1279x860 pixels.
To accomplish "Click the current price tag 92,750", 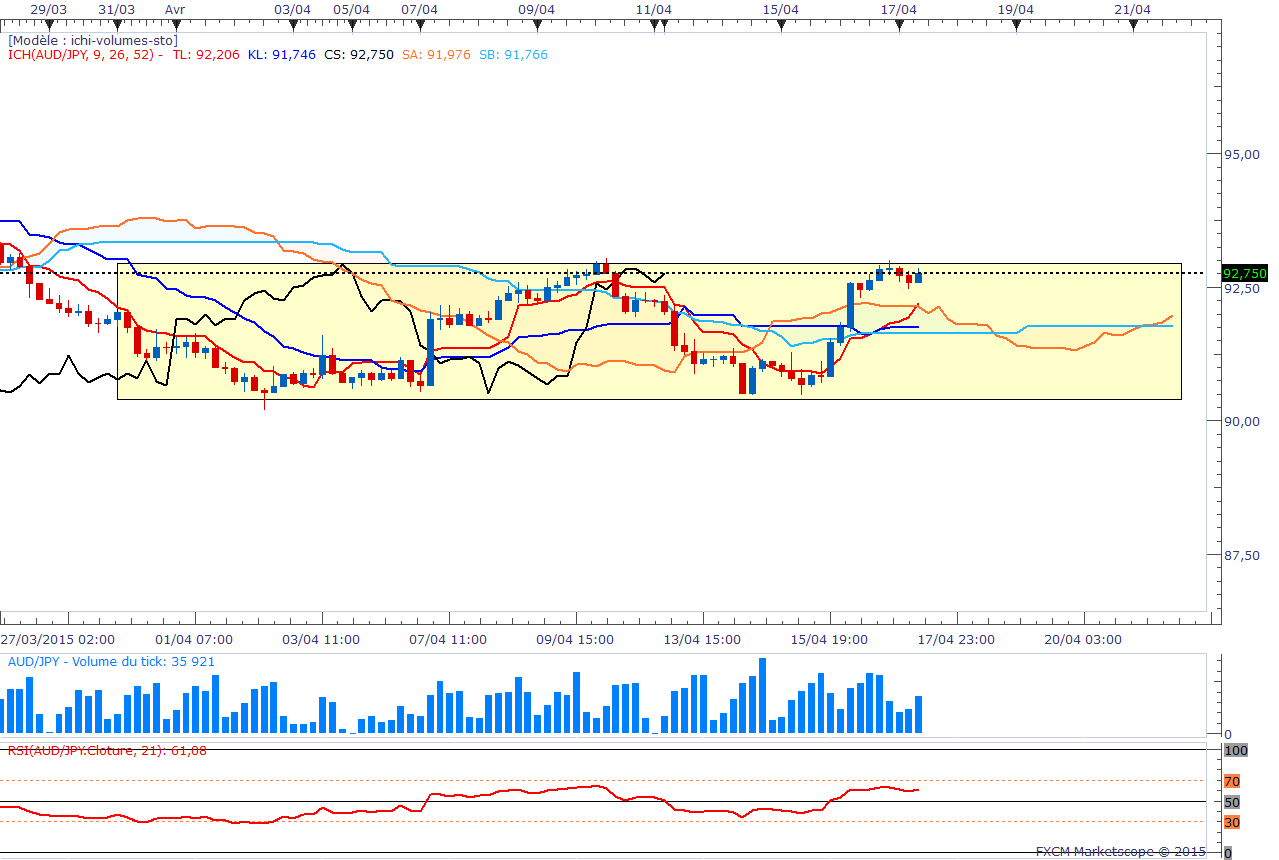I will [1244, 273].
